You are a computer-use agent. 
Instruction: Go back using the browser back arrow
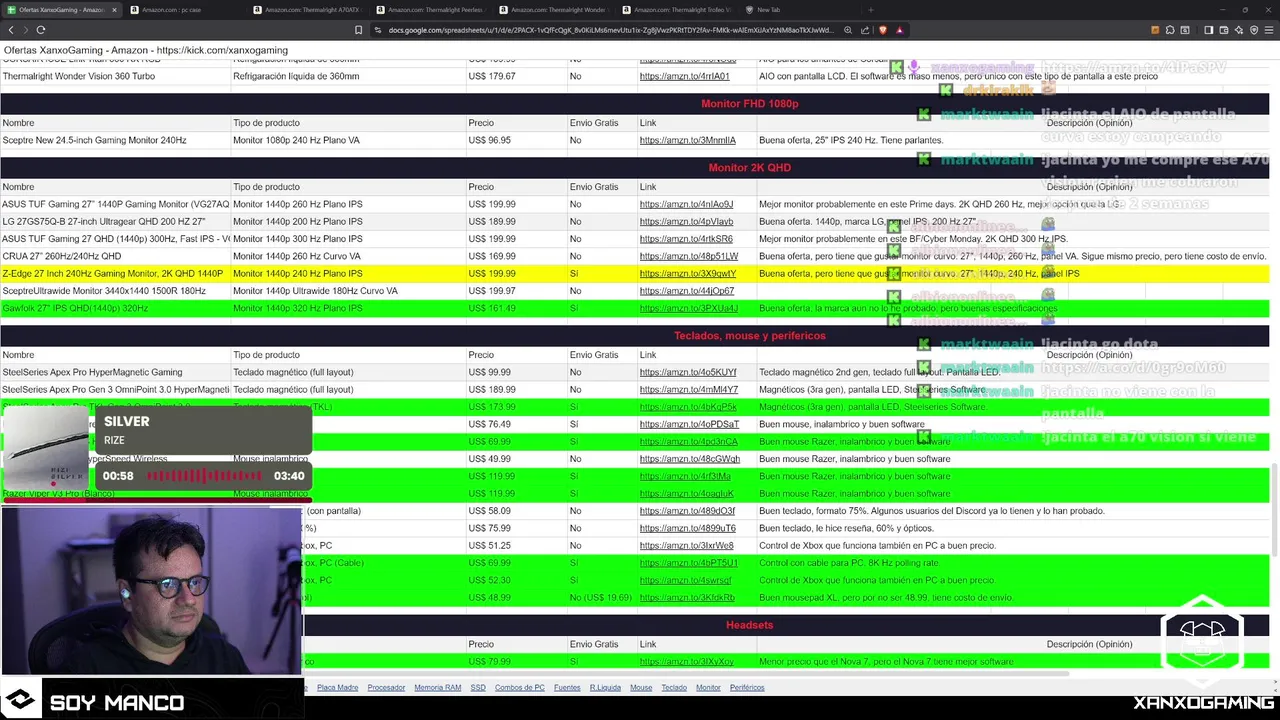[x=10, y=30]
